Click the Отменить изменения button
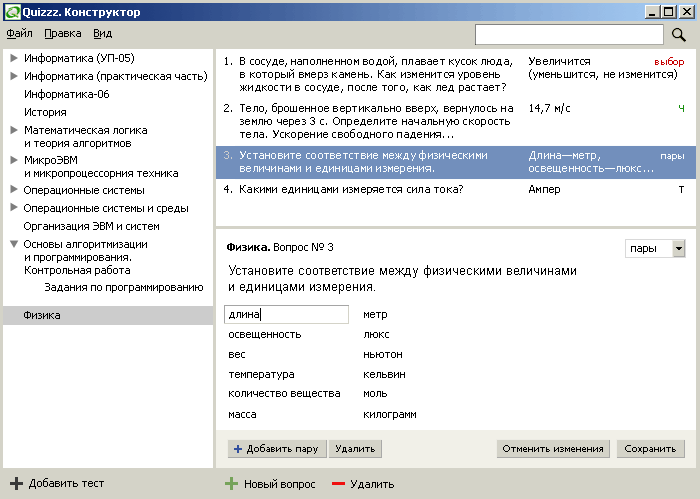 553,449
